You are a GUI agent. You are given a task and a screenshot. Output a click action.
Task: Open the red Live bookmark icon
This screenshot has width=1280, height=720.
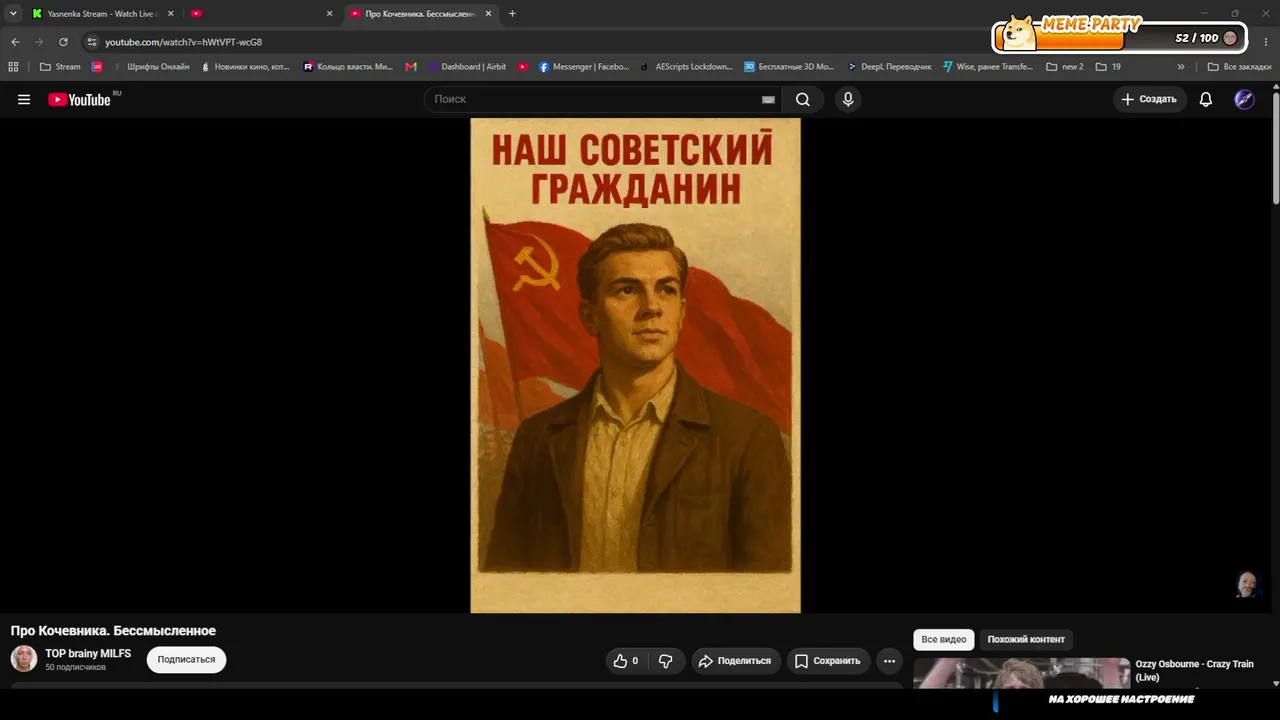coord(97,67)
